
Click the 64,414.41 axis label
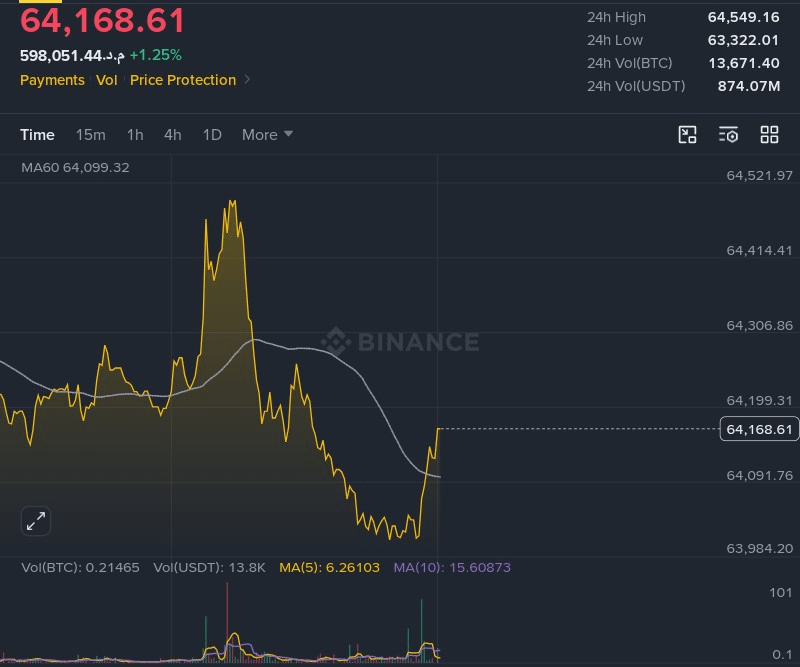point(759,251)
